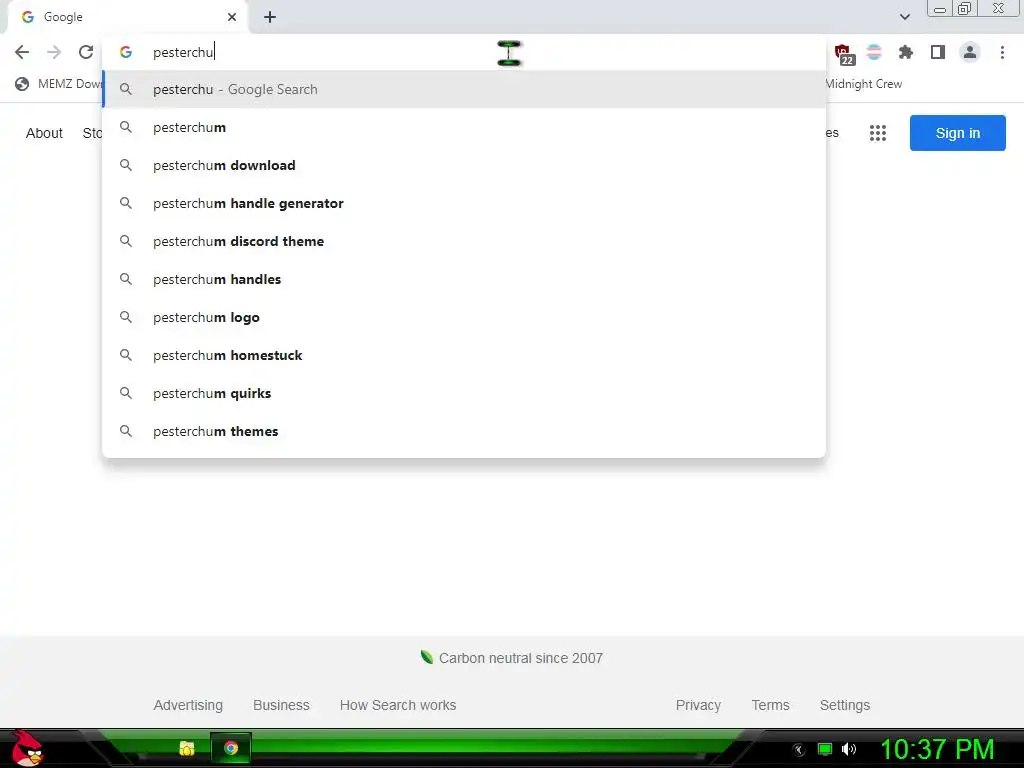The height and width of the screenshot is (768, 1024).
Task: Open the Chrome three-dot menu
Action: pos(1002,52)
